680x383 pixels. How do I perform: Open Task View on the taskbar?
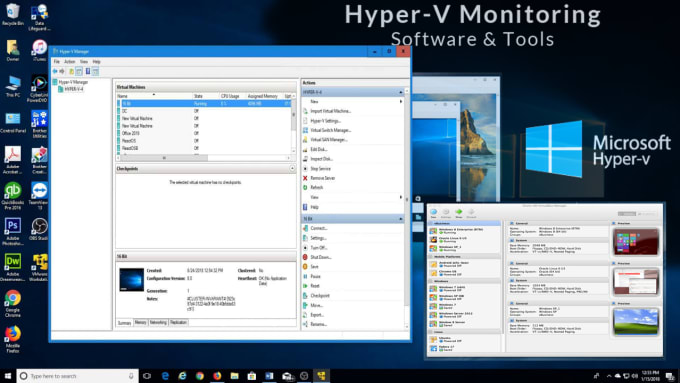pos(147,376)
